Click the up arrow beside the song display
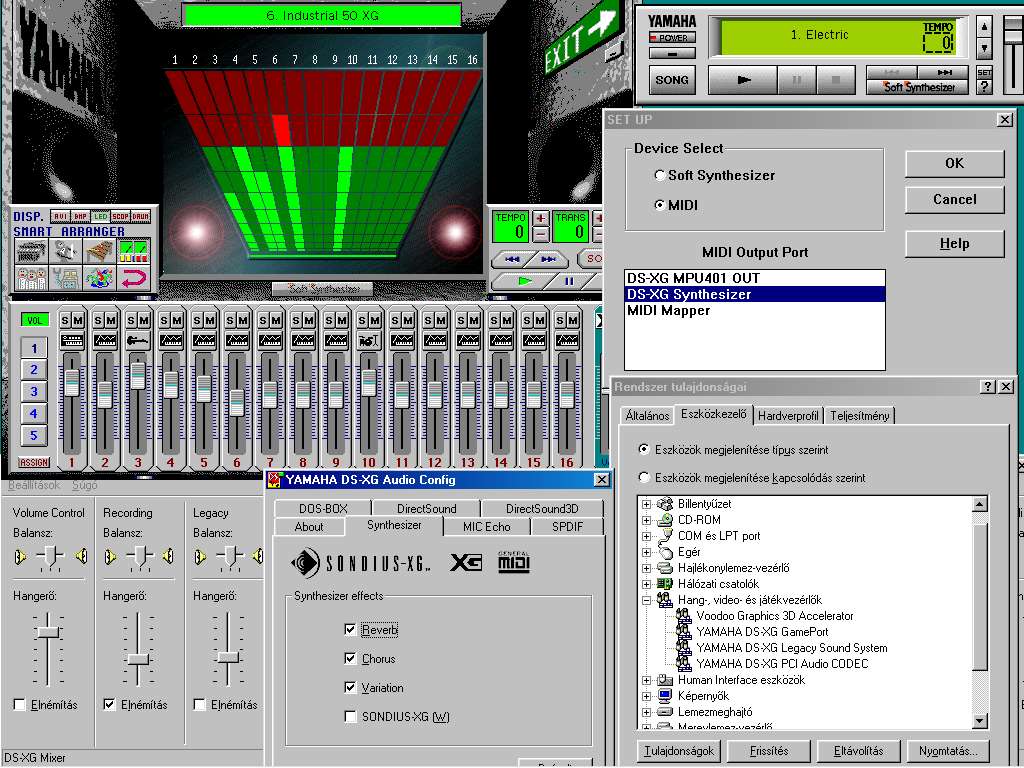The width and height of the screenshot is (1024, 768). pyautogui.click(x=984, y=27)
